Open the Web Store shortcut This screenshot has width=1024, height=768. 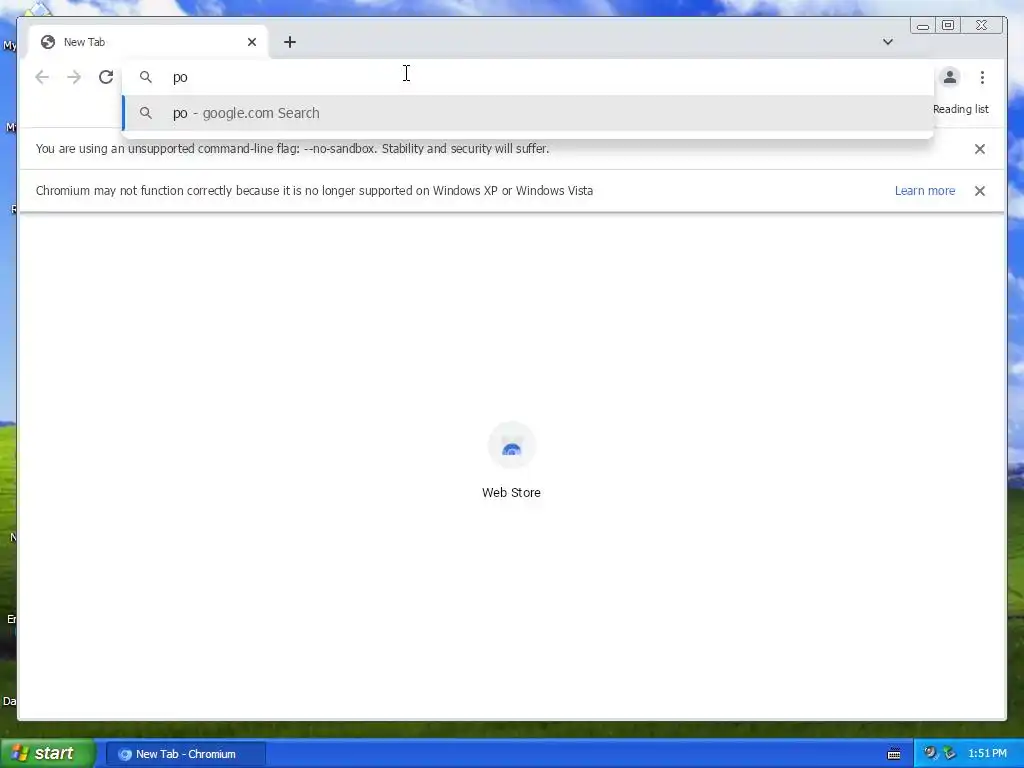[511, 460]
